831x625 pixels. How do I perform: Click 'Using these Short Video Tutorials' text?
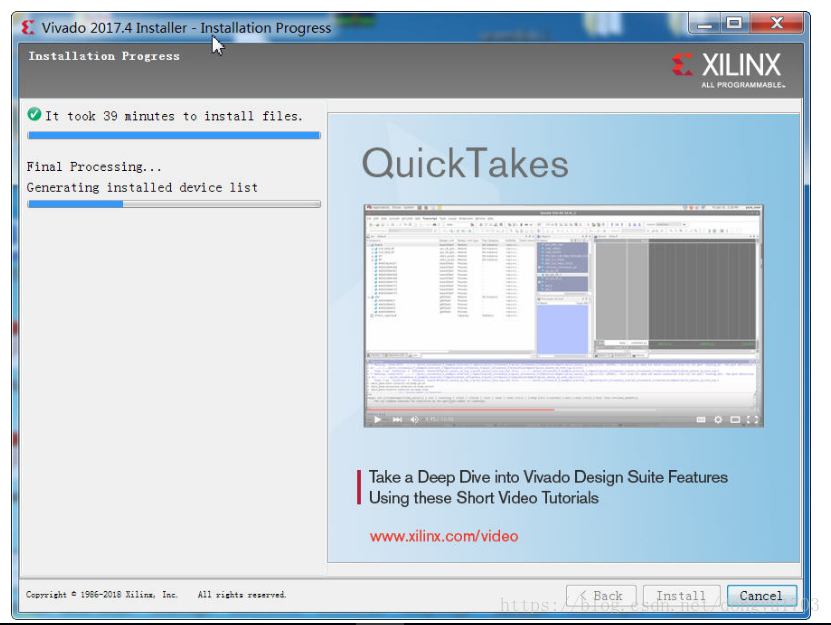click(484, 498)
